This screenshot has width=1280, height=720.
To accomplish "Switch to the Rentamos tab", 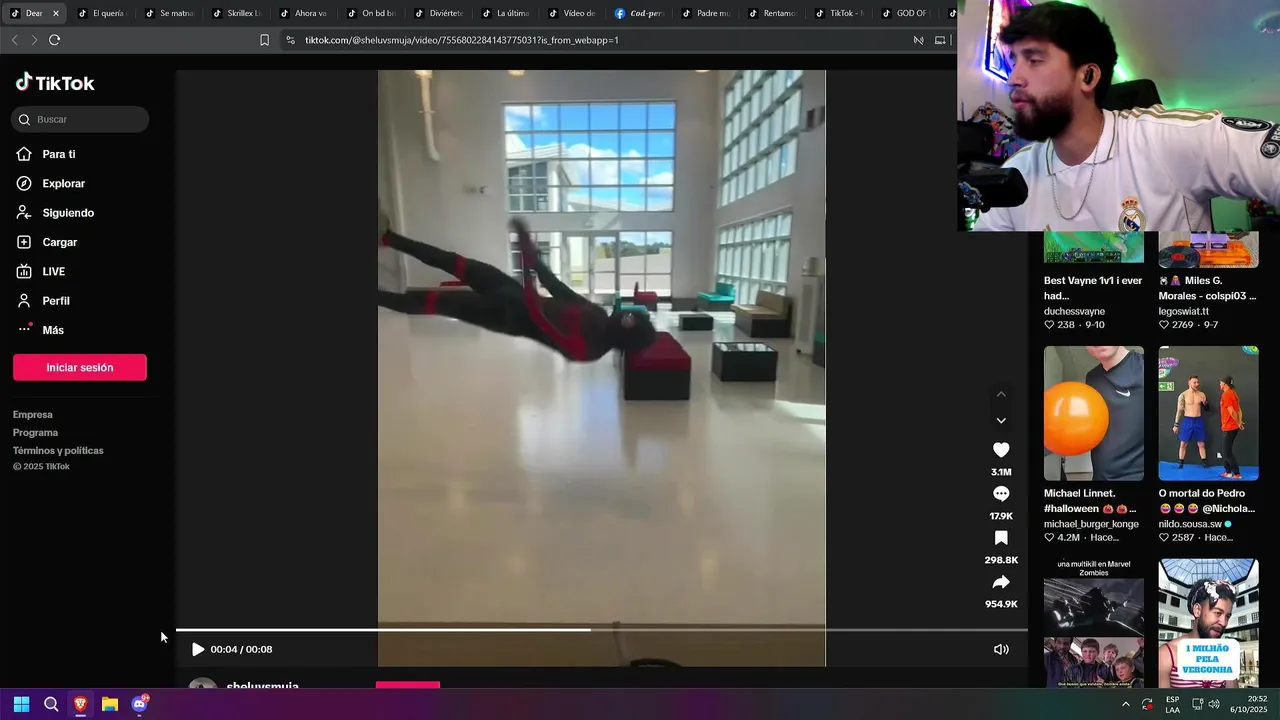I will point(773,13).
